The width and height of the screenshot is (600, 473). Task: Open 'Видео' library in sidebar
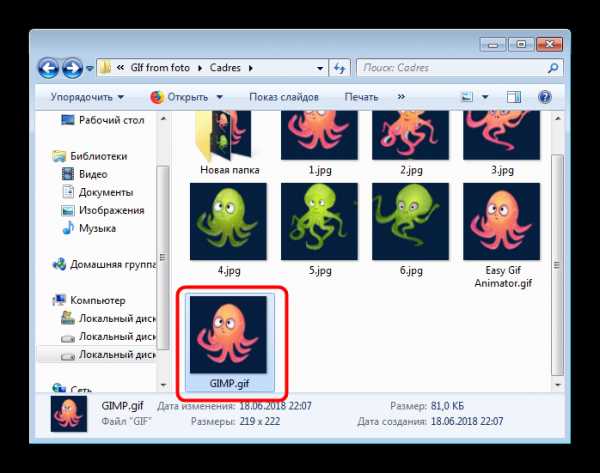(x=93, y=174)
